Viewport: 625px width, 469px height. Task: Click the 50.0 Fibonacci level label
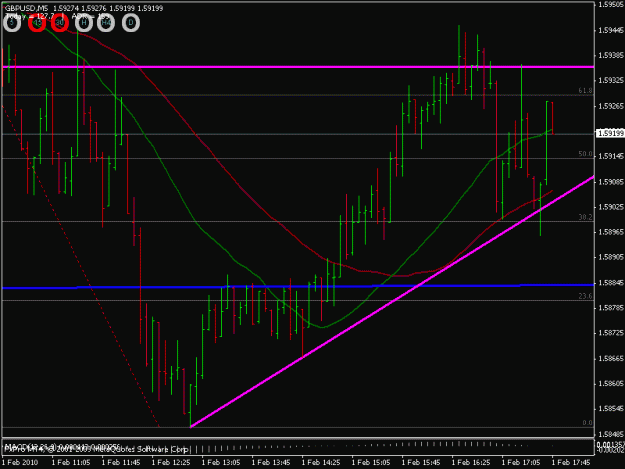(586, 154)
